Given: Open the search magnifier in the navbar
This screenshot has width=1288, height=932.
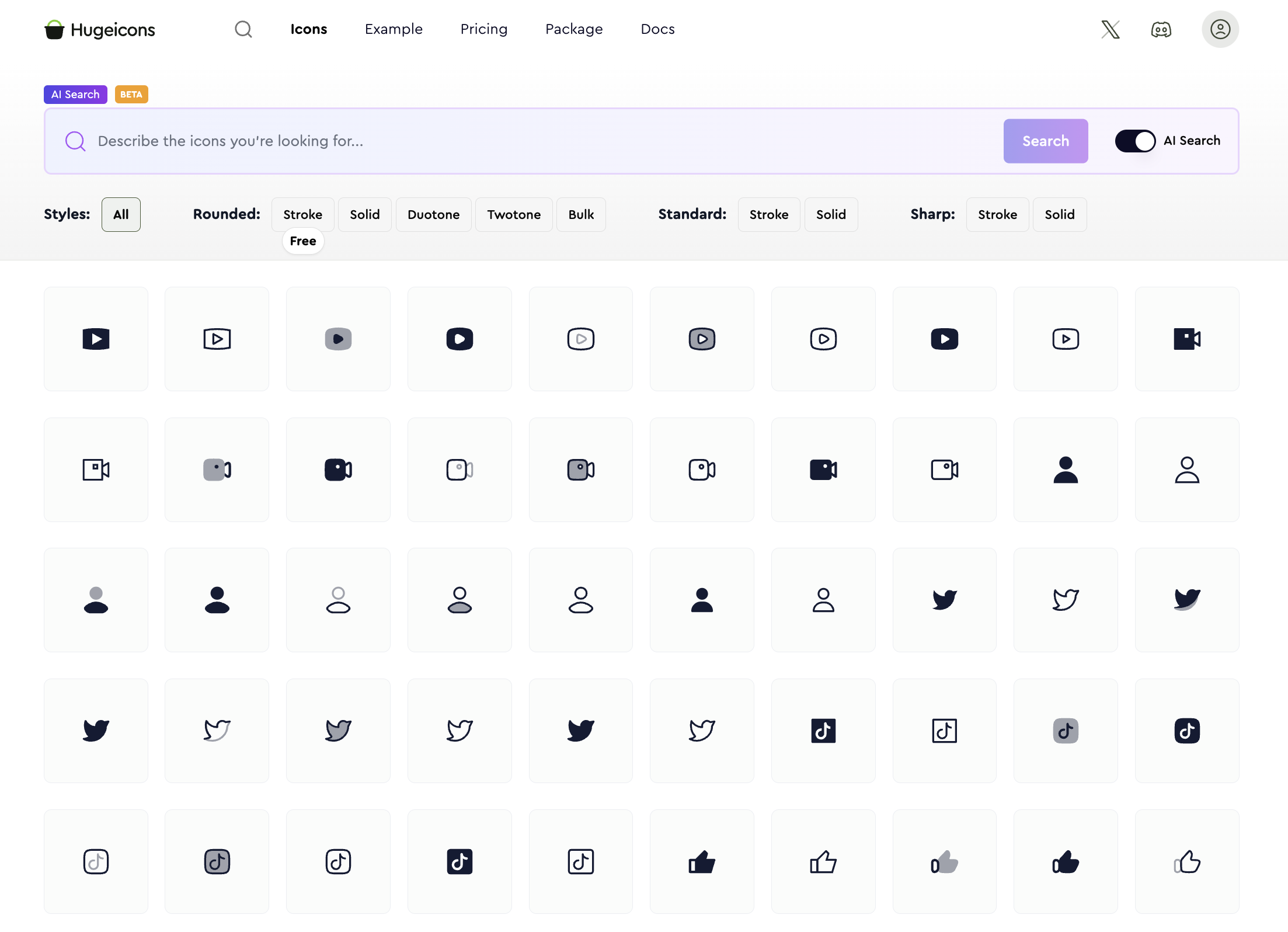Looking at the screenshot, I should point(243,29).
